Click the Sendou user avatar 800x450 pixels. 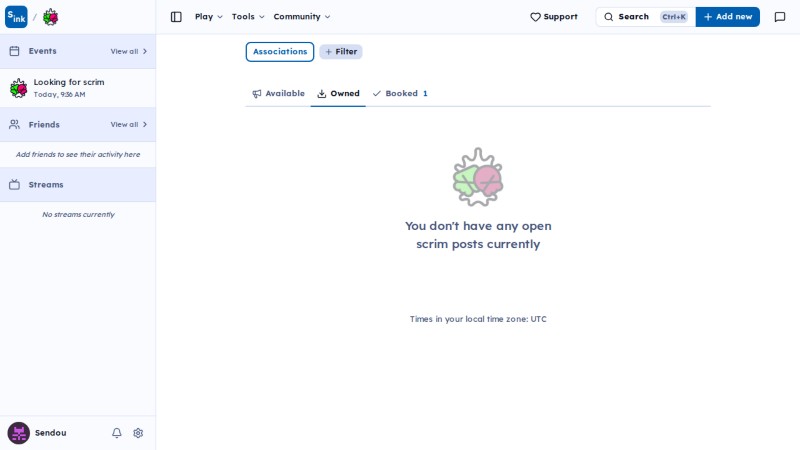tap(18, 433)
